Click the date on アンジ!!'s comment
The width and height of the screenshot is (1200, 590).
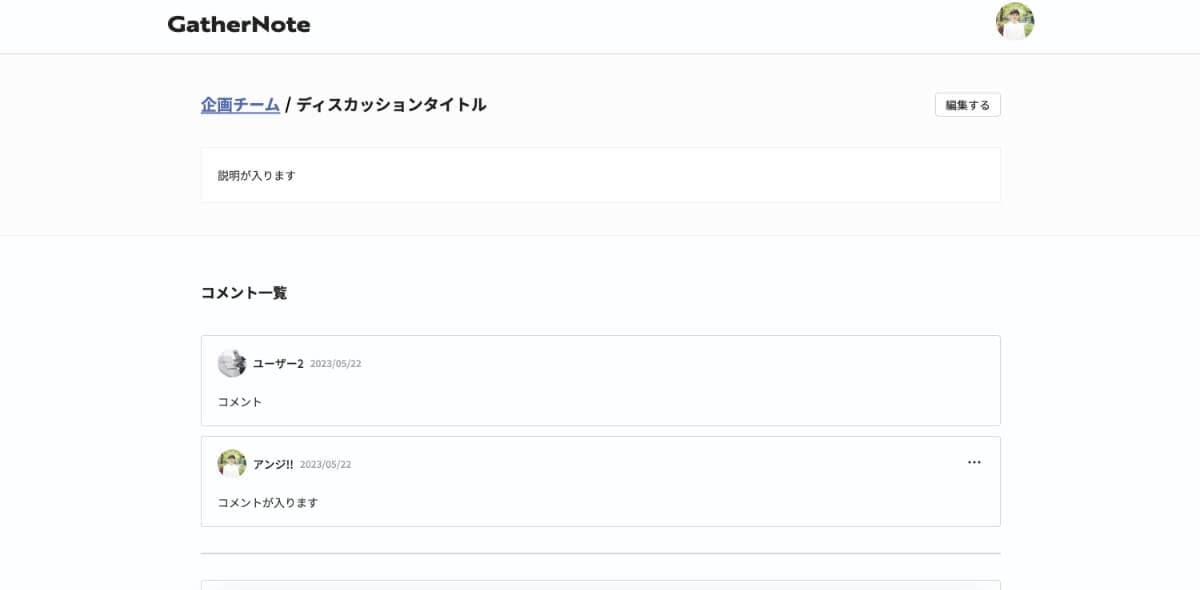[326, 465]
